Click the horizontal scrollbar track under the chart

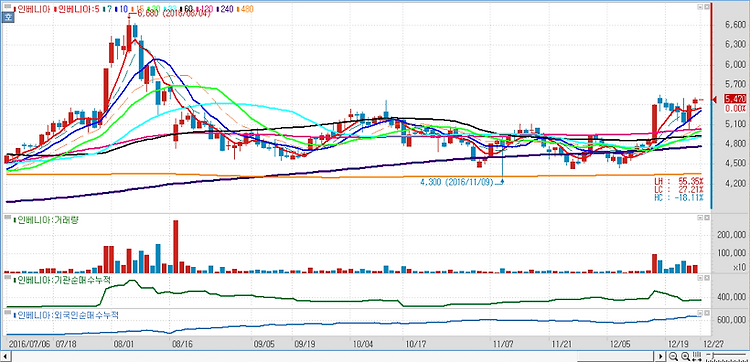tap(333, 356)
